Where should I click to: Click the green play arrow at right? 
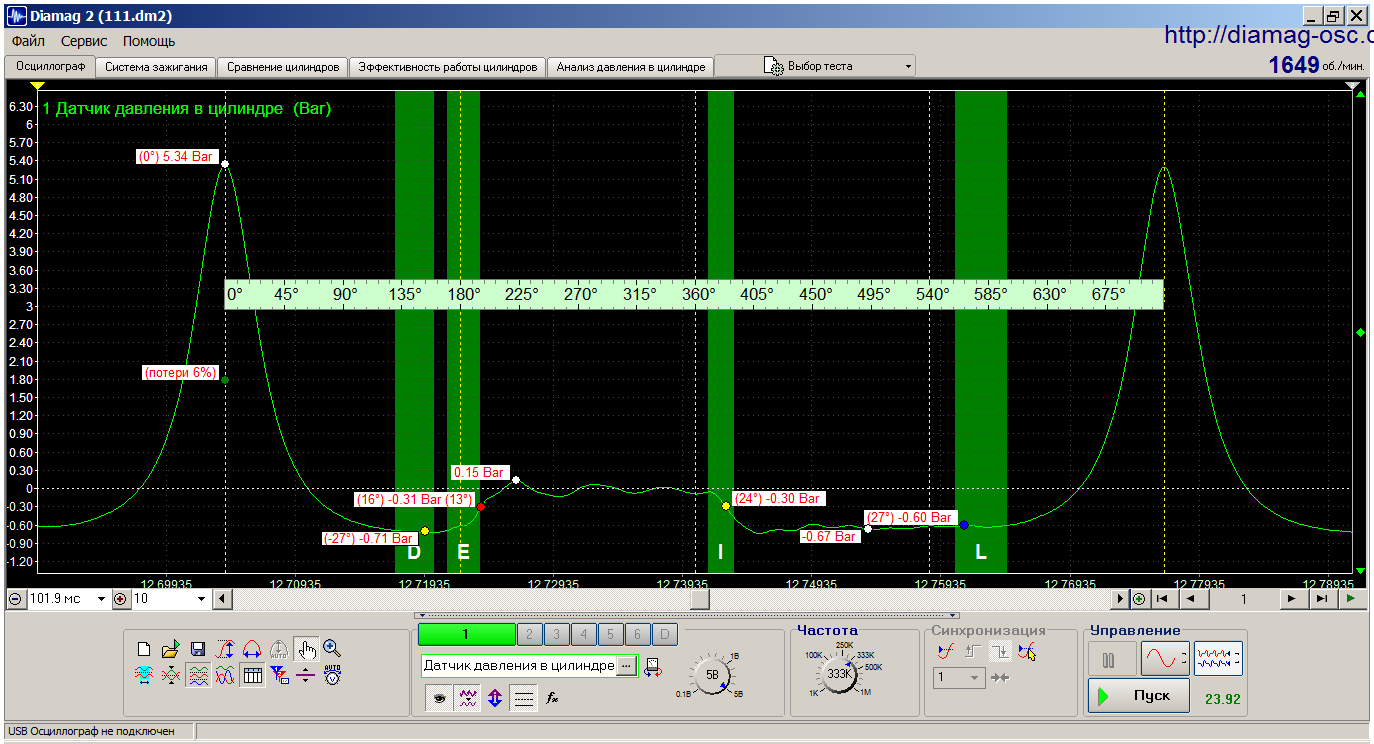pos(1351,599)
